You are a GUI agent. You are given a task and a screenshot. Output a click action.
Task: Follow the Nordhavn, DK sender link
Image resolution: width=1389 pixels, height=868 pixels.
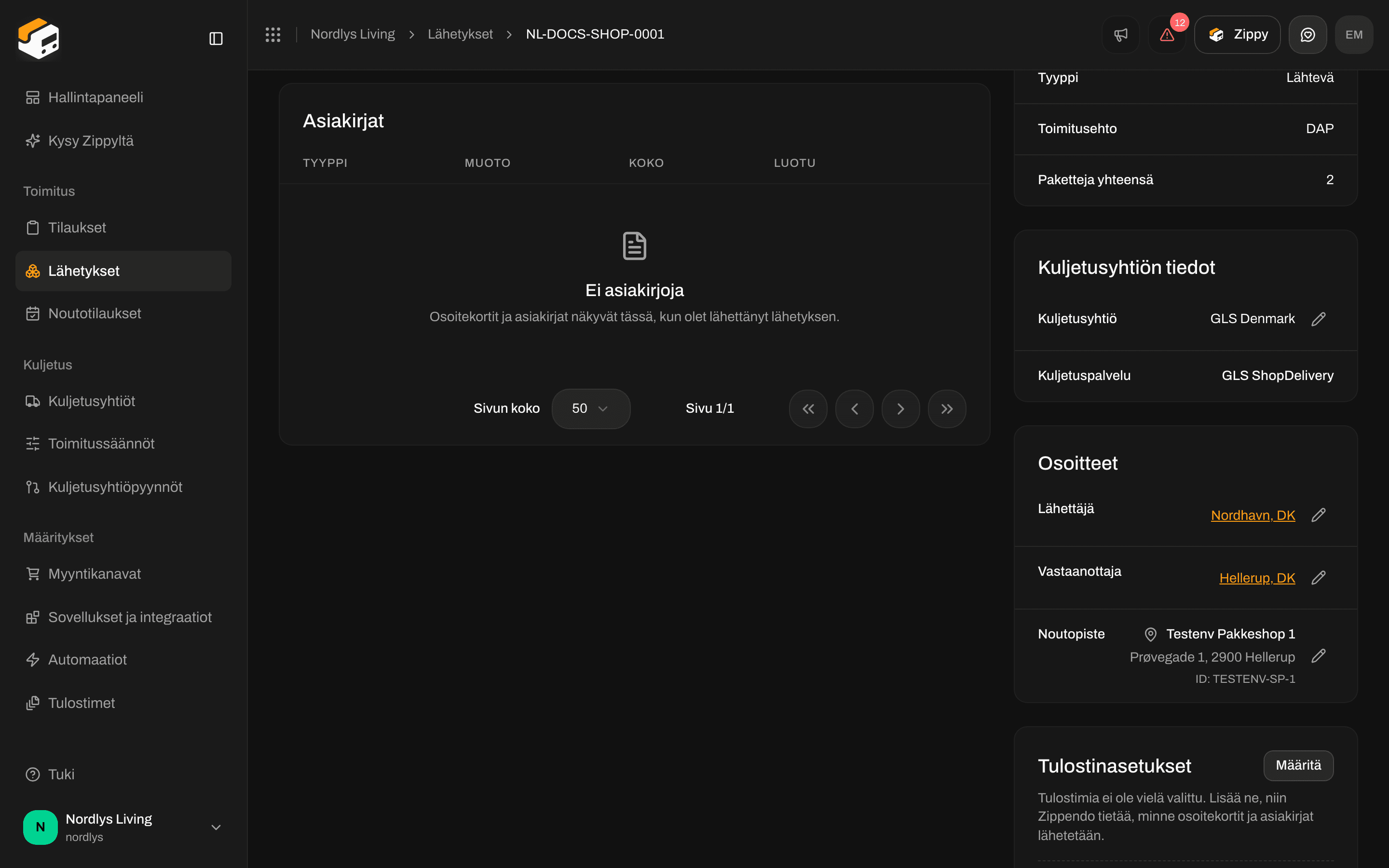tap(1253, 515)
